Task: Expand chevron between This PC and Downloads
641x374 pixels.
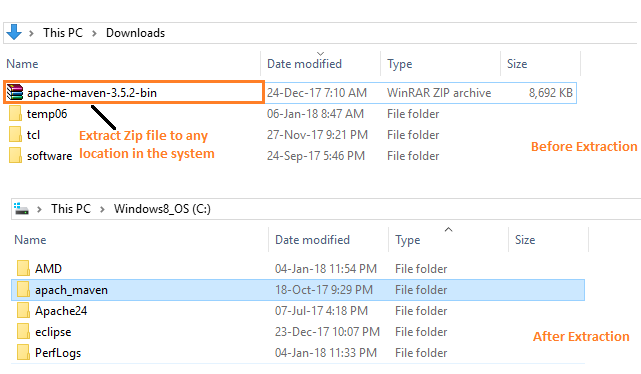Action: (x=94, y=33)
